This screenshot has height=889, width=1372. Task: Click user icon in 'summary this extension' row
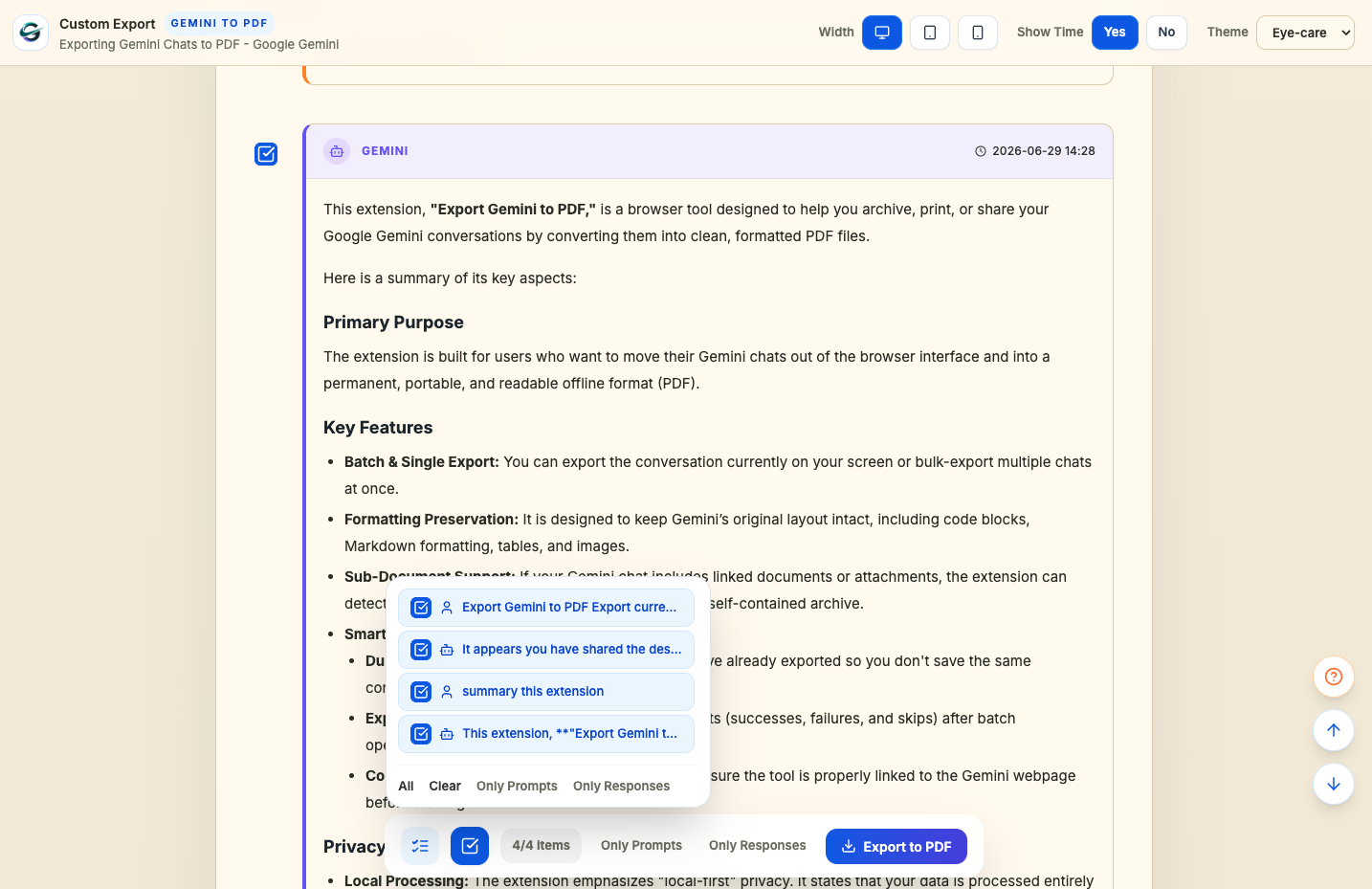click(x=447, y=692)
